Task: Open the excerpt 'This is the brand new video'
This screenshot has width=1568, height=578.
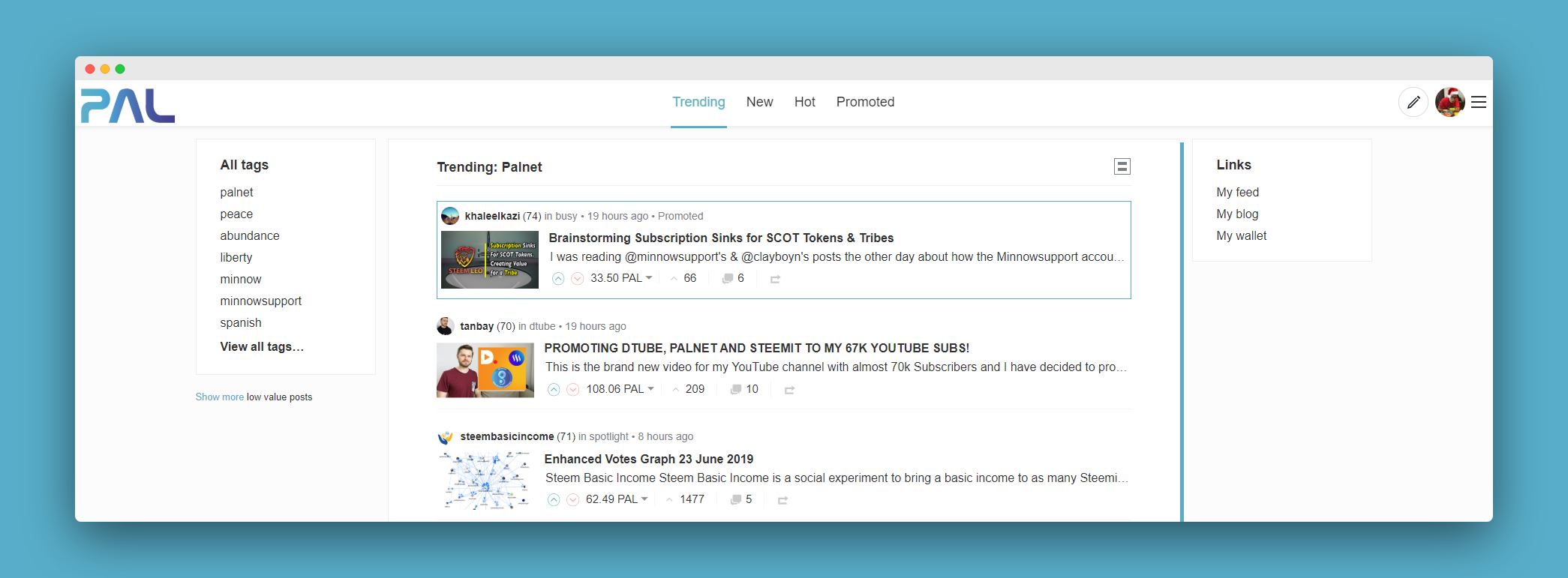Action: [836, 367]
